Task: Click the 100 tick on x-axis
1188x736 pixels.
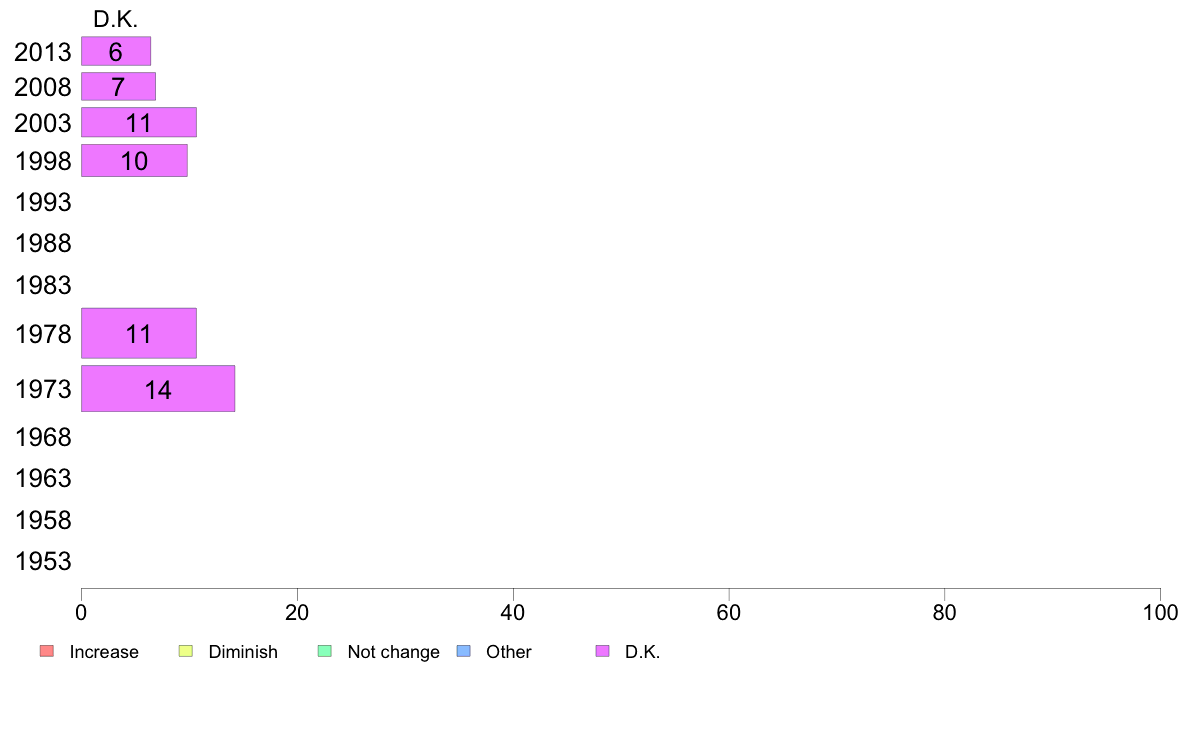Action: click(1160, 612)
